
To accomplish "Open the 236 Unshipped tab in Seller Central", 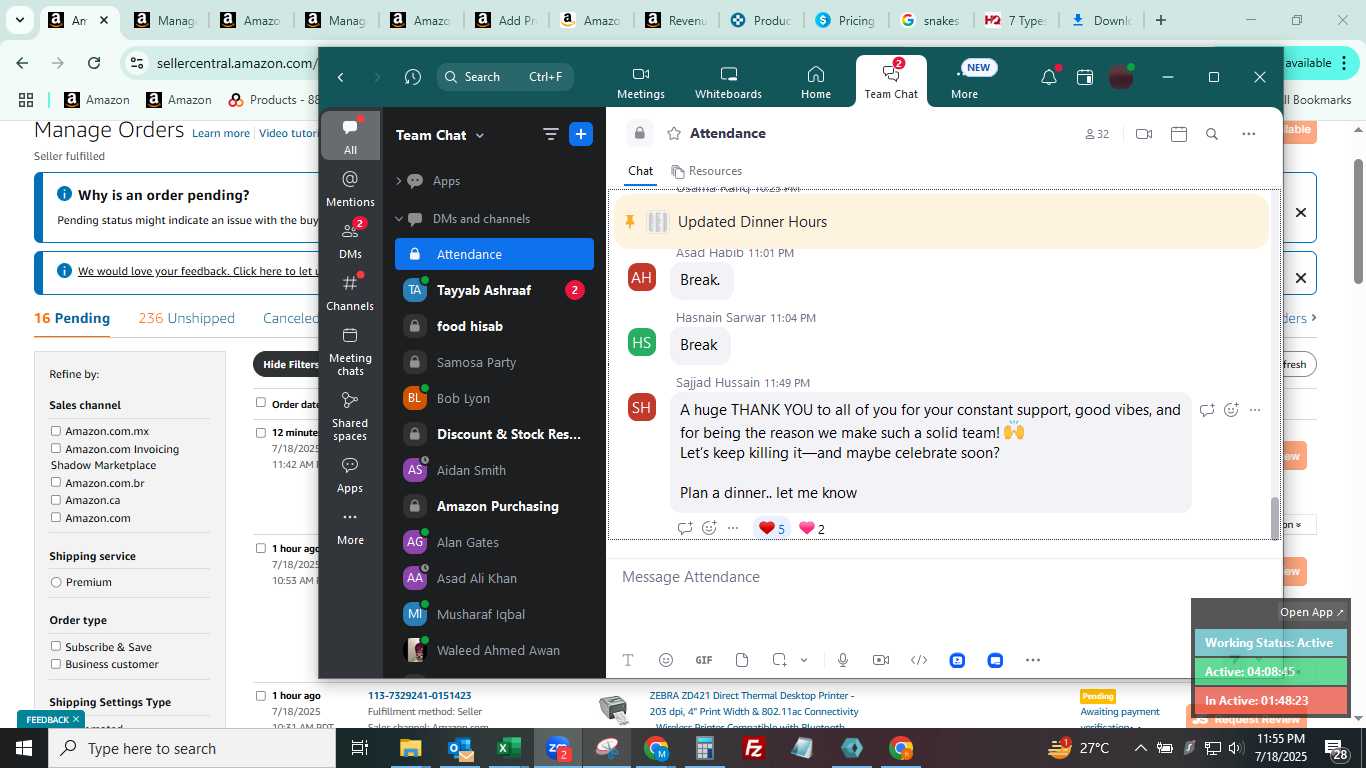I will pyautogui.click(x=187, y=318).
